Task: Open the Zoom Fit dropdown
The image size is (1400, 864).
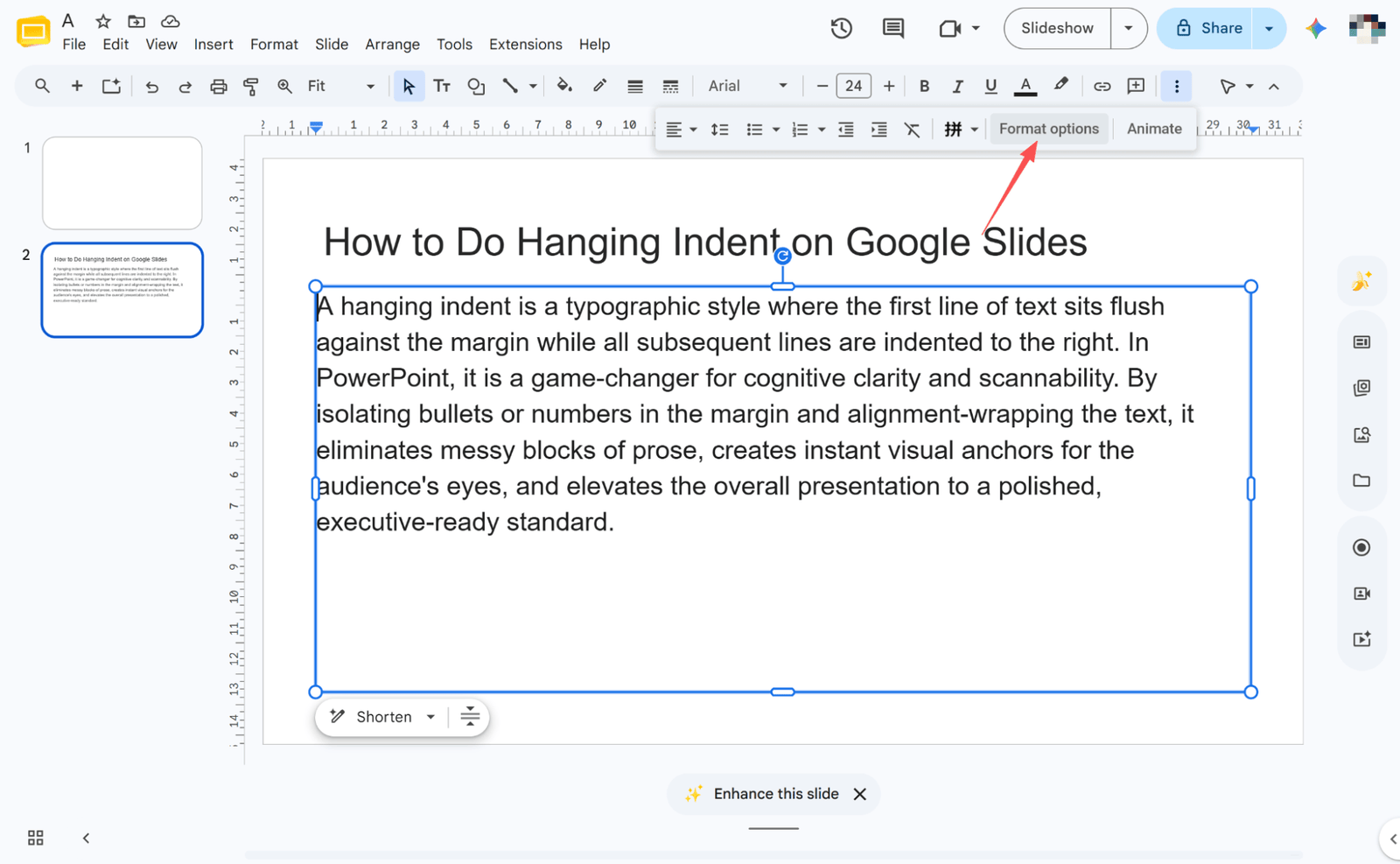Action: click(x=340, y=86)
